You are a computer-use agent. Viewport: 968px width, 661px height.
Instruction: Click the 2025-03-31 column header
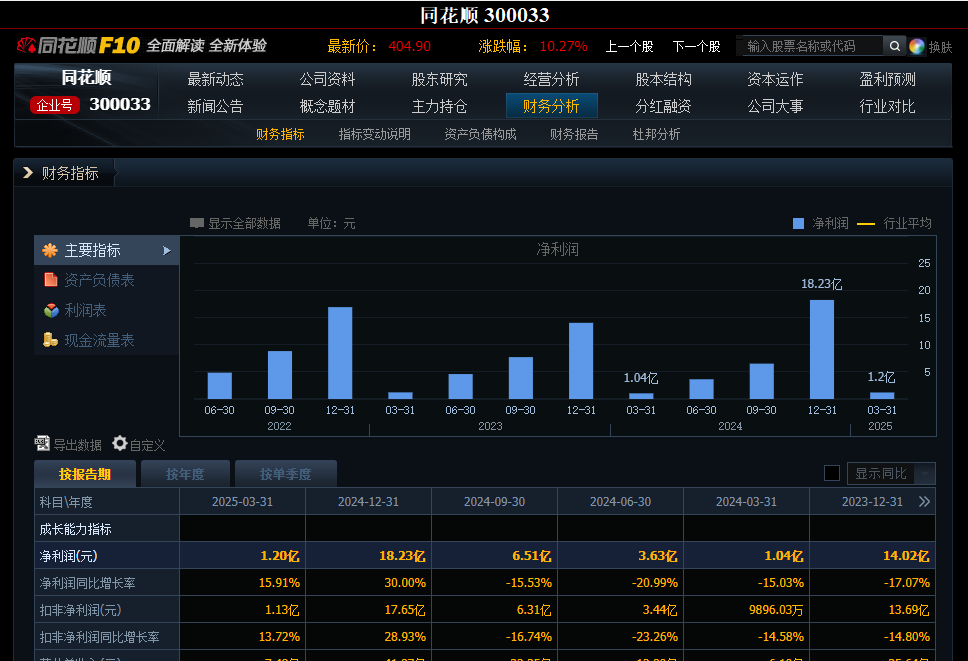tap(243, 501)
